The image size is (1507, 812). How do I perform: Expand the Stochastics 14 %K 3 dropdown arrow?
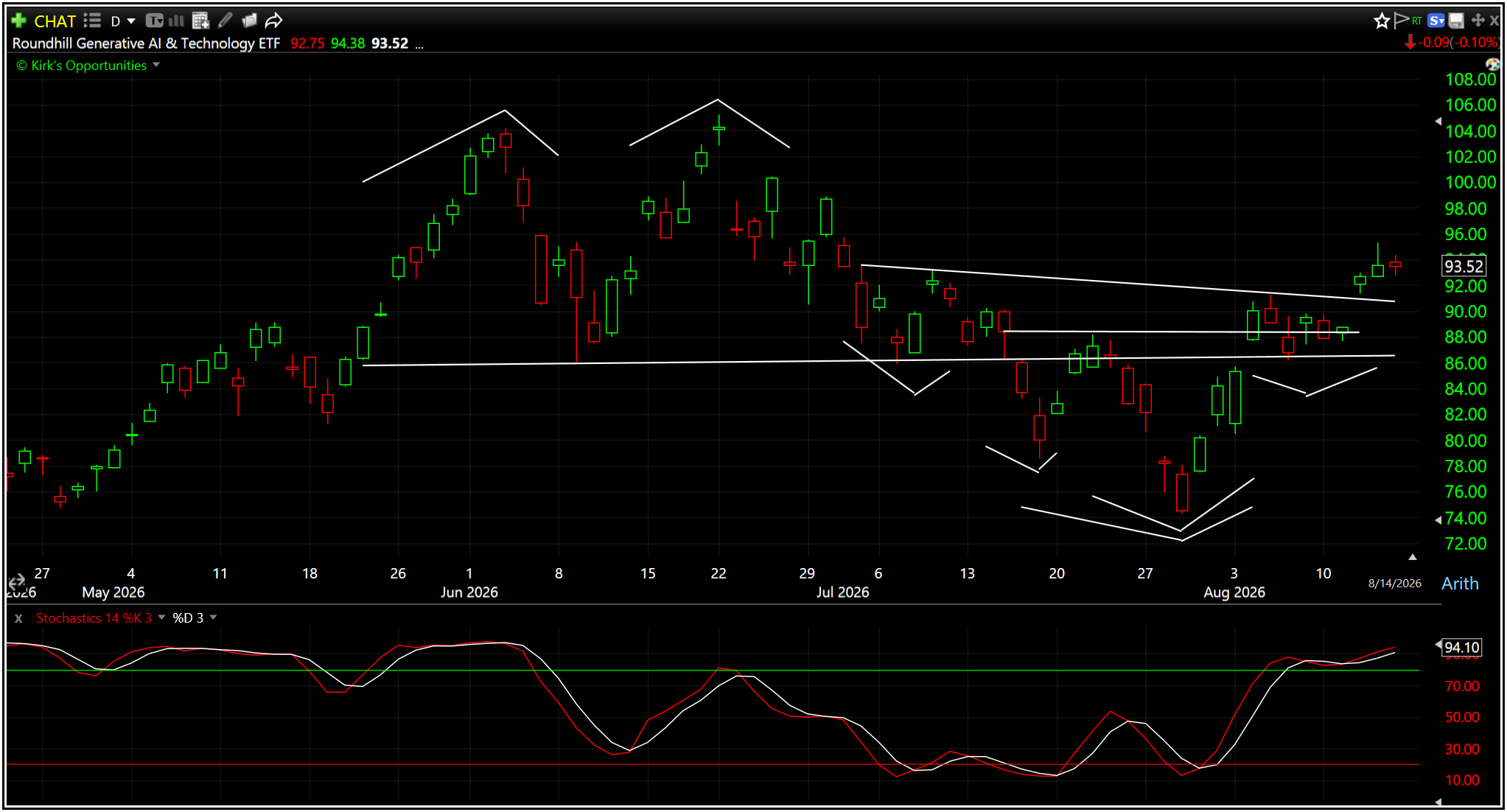pyautogui.click(x=161, y=617)
